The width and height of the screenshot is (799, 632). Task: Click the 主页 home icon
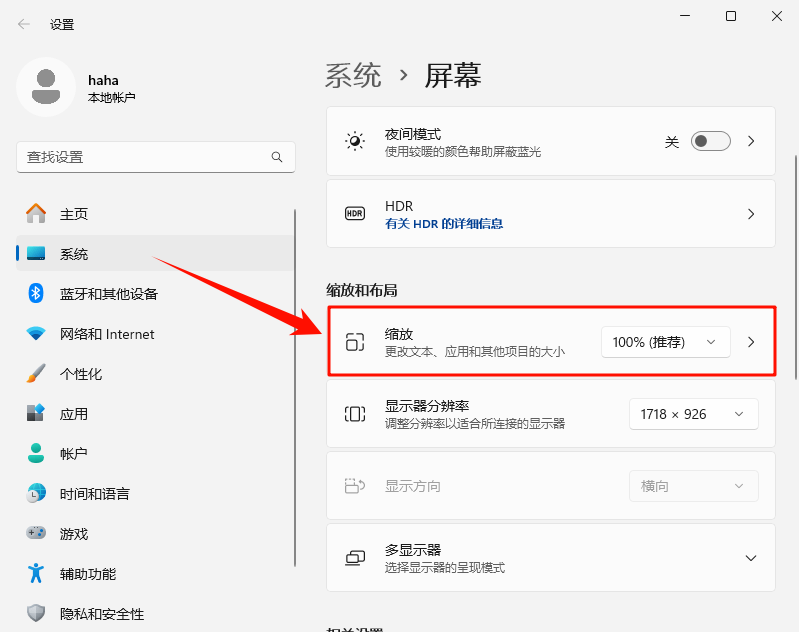(36, 214)
